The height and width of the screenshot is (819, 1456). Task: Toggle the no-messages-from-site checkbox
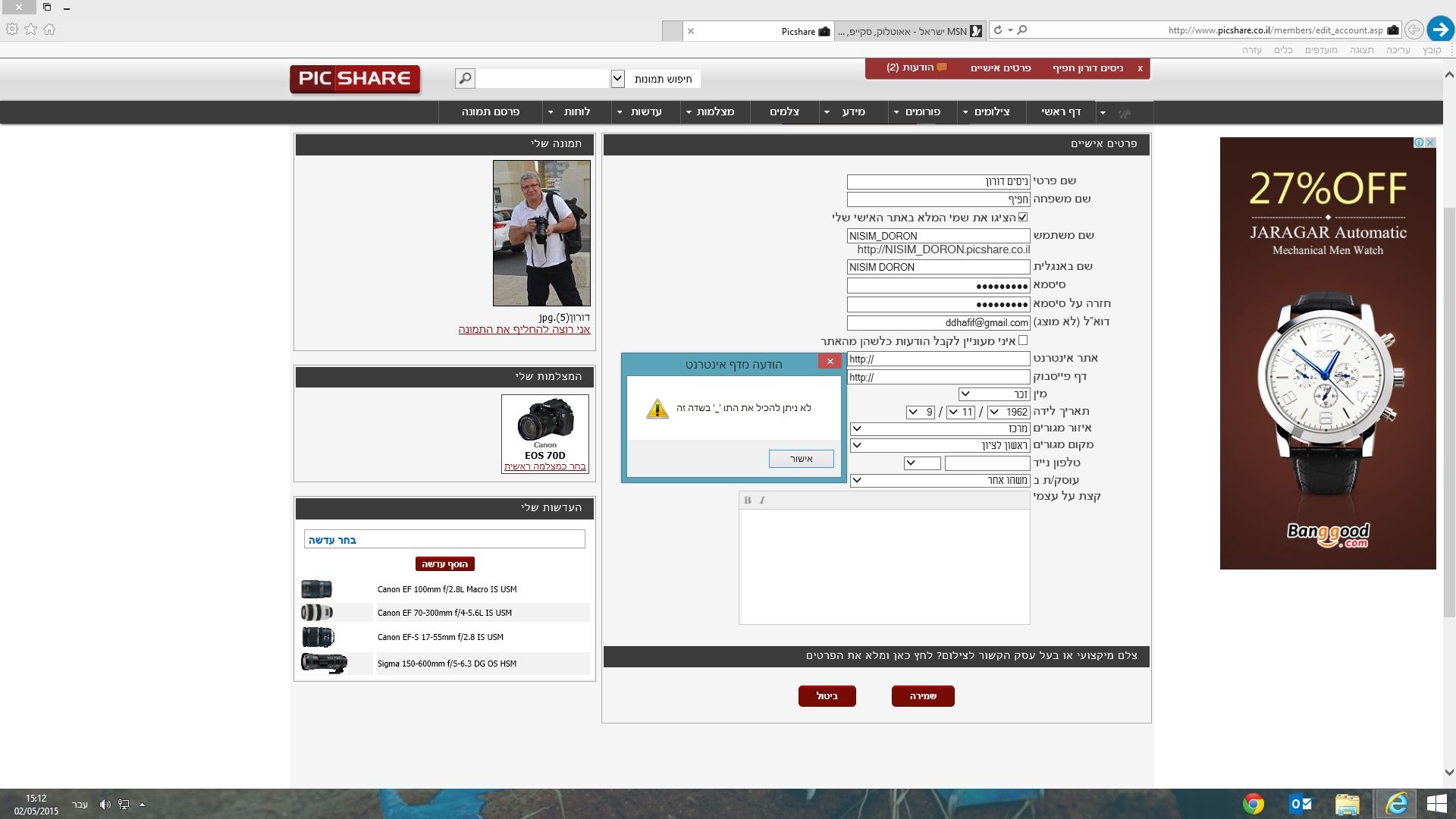[1022, 340]
